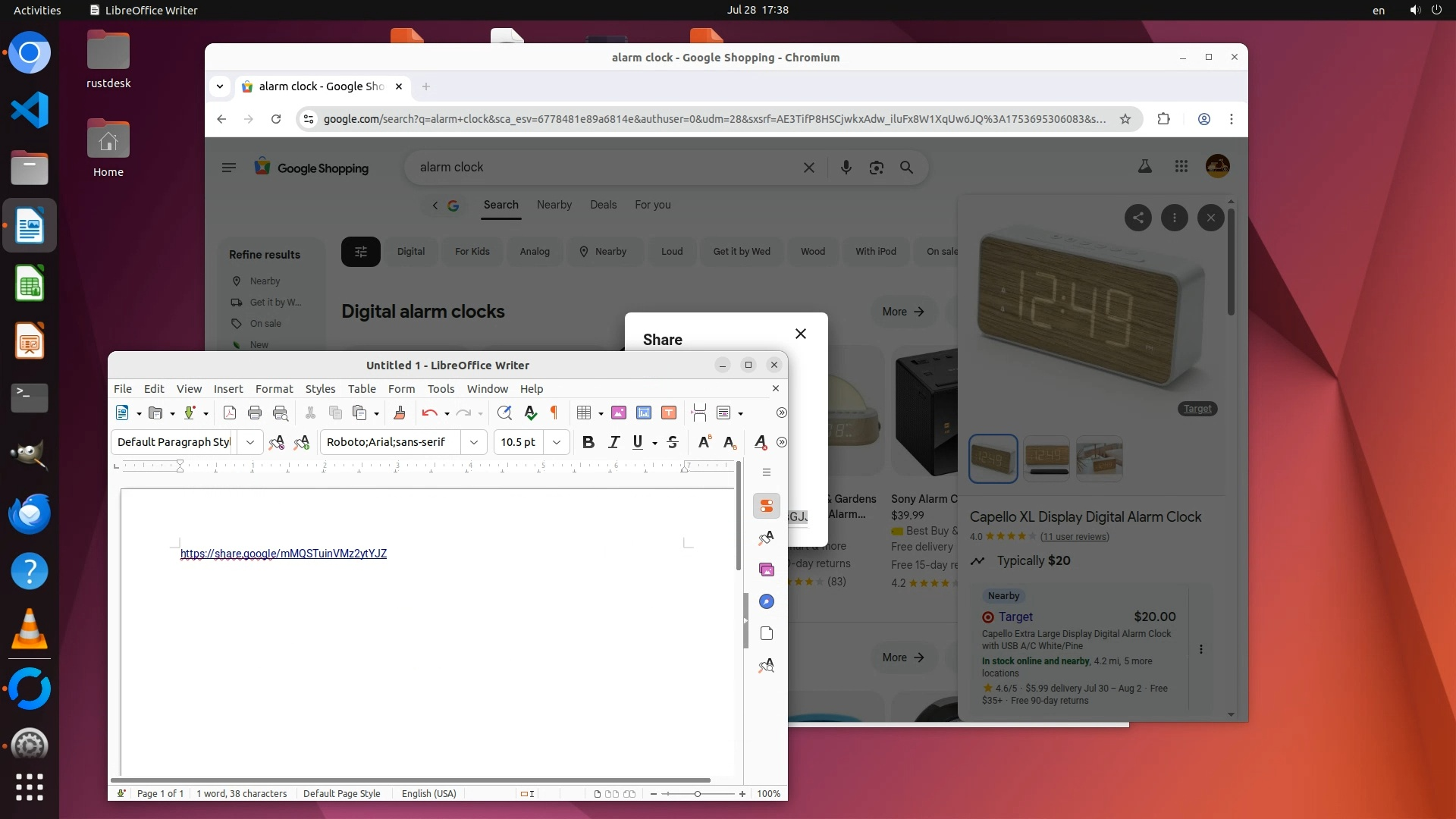Toggle Bold formatting in Writer

pyautogui.click(x=588, y=442)
